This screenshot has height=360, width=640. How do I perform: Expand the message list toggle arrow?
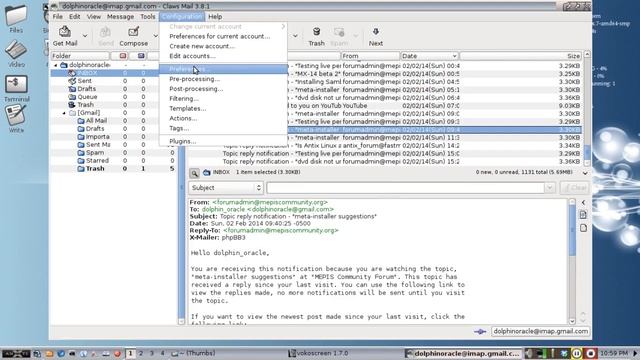[x=585, y=173]
